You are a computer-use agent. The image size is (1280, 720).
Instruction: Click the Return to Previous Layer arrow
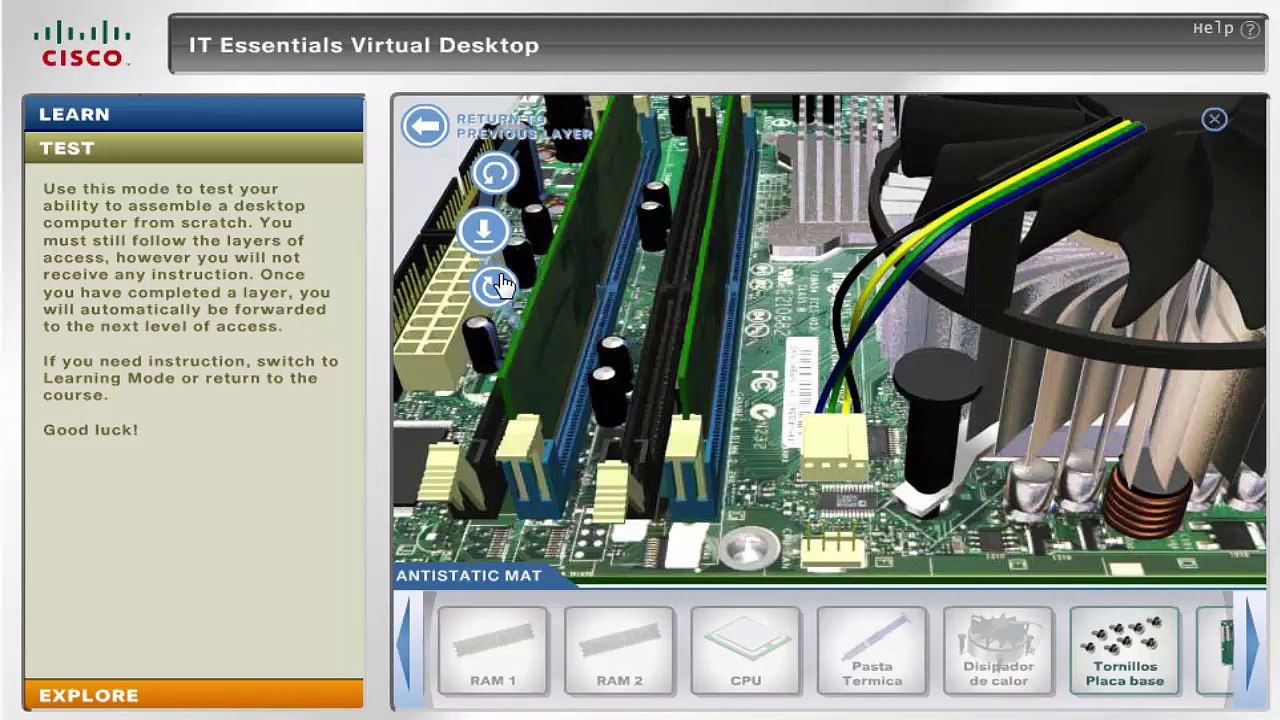point(425,127)
